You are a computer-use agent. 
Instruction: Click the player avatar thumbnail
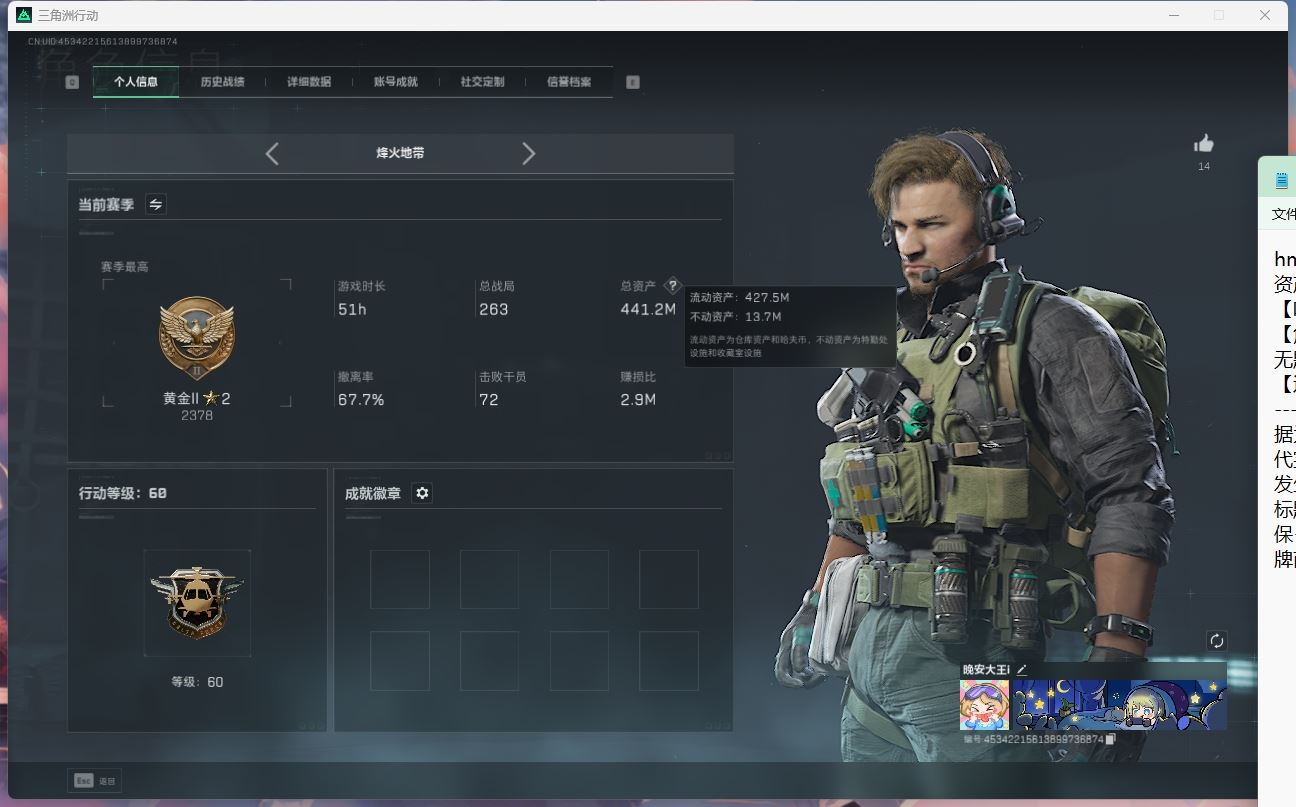tap(984, 705)
